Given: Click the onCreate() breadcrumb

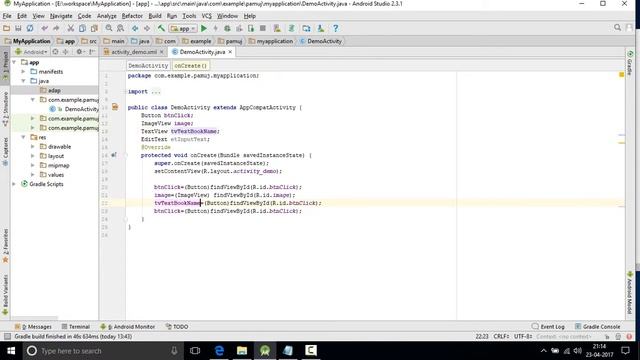Looking at the screenshot, I should tap(191, 65).
